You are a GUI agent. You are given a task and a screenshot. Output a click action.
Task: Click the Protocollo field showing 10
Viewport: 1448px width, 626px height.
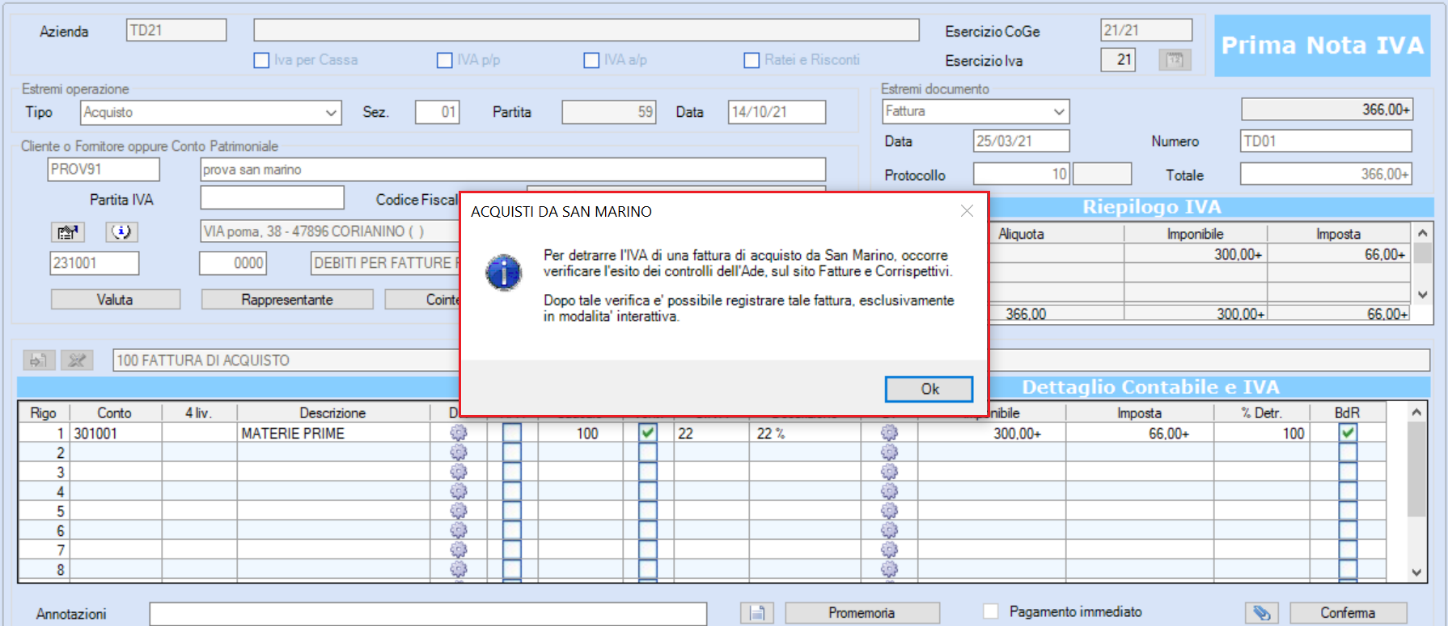tap(1022, 175)
